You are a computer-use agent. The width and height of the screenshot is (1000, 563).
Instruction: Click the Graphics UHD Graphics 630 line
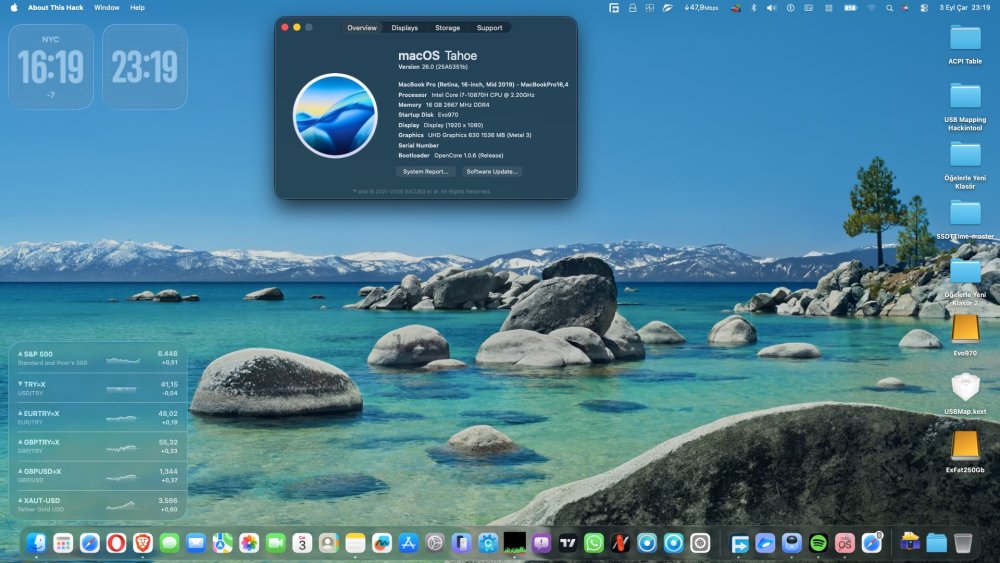464,135
